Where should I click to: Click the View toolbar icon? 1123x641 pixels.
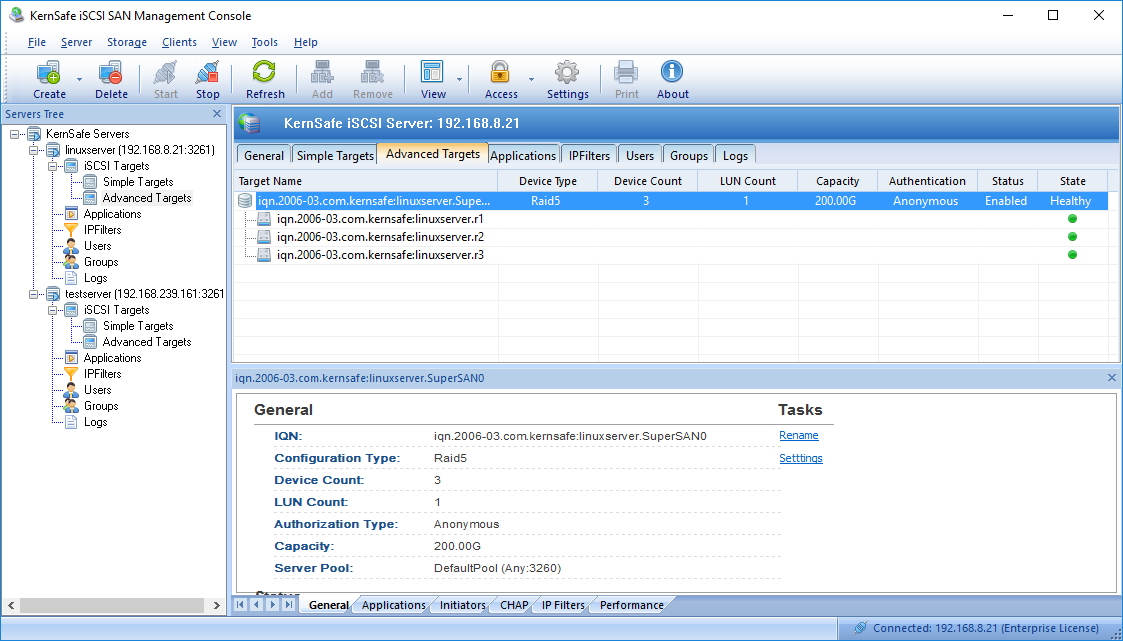point(433,72)
